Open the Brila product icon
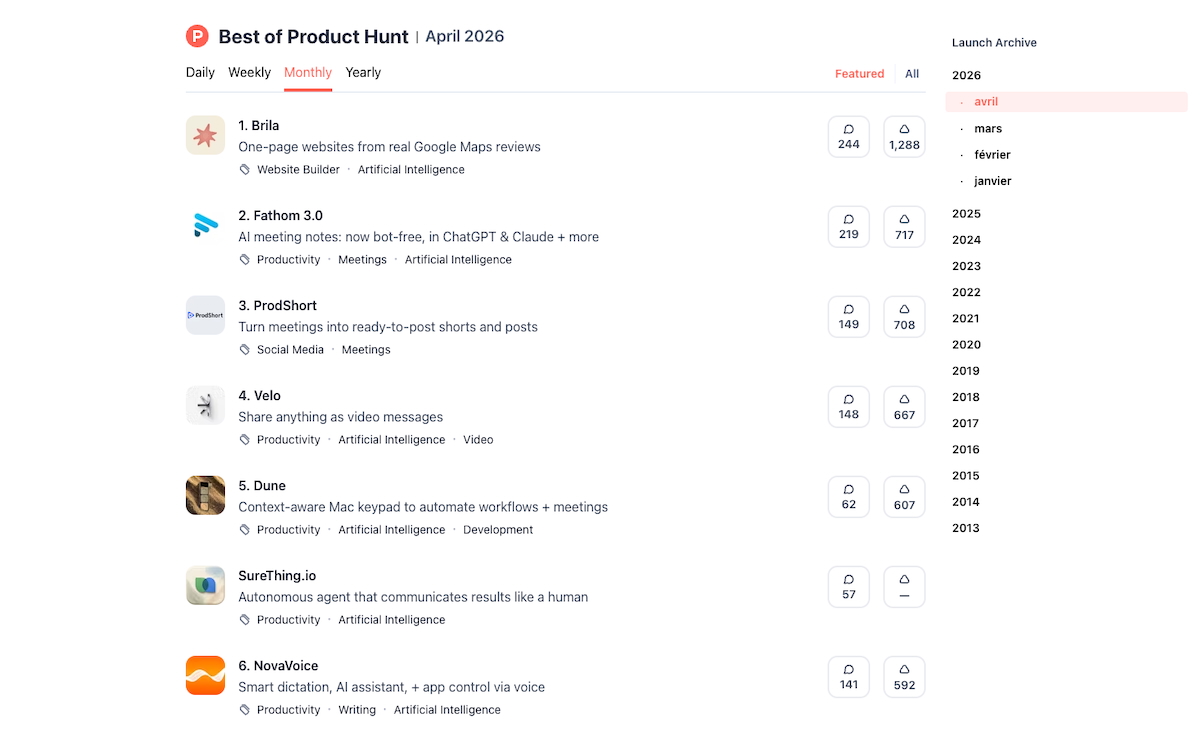 coord(205,135)
